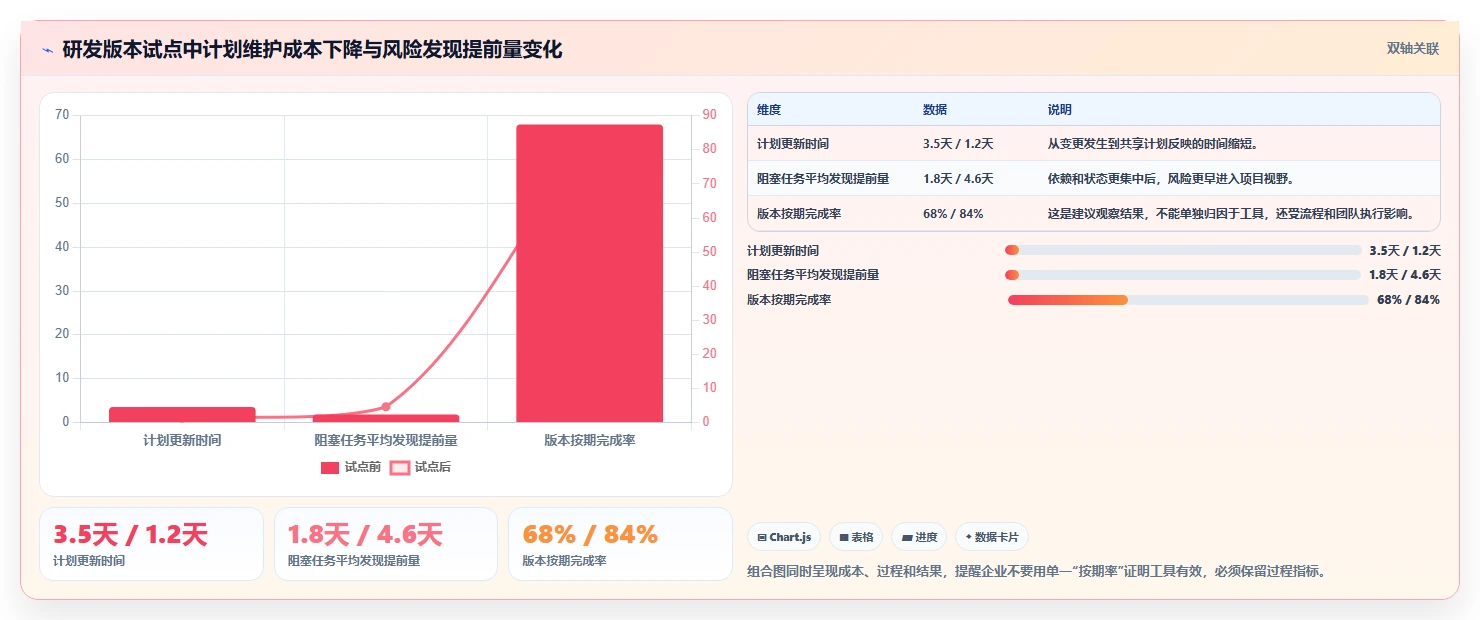Click the description starting 这是建议观察结果
The height and width of the screenshot is (620, 1480).
click(1231, 214)
